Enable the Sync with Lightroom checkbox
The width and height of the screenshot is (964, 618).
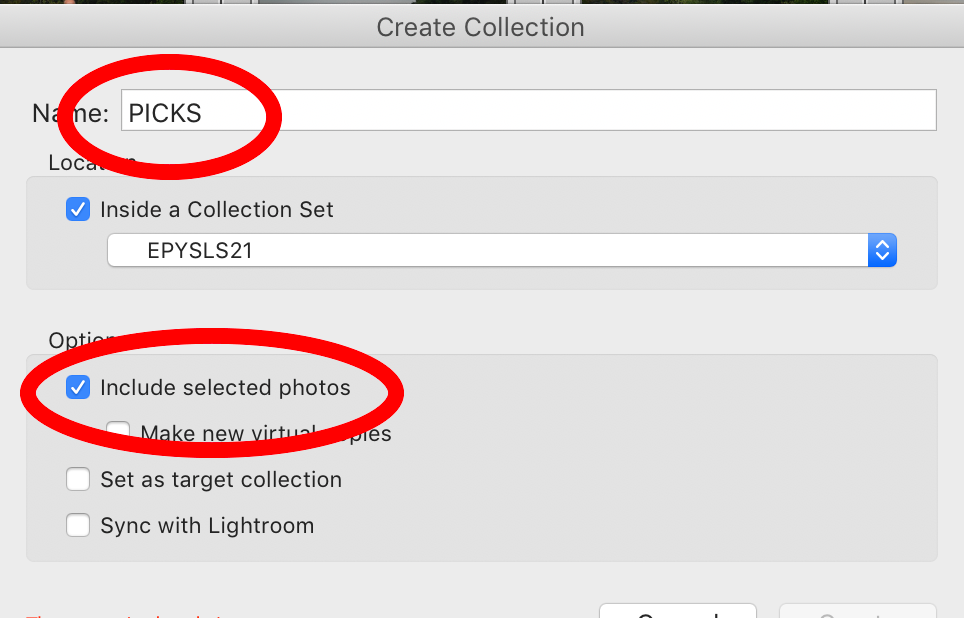(78, 525)
